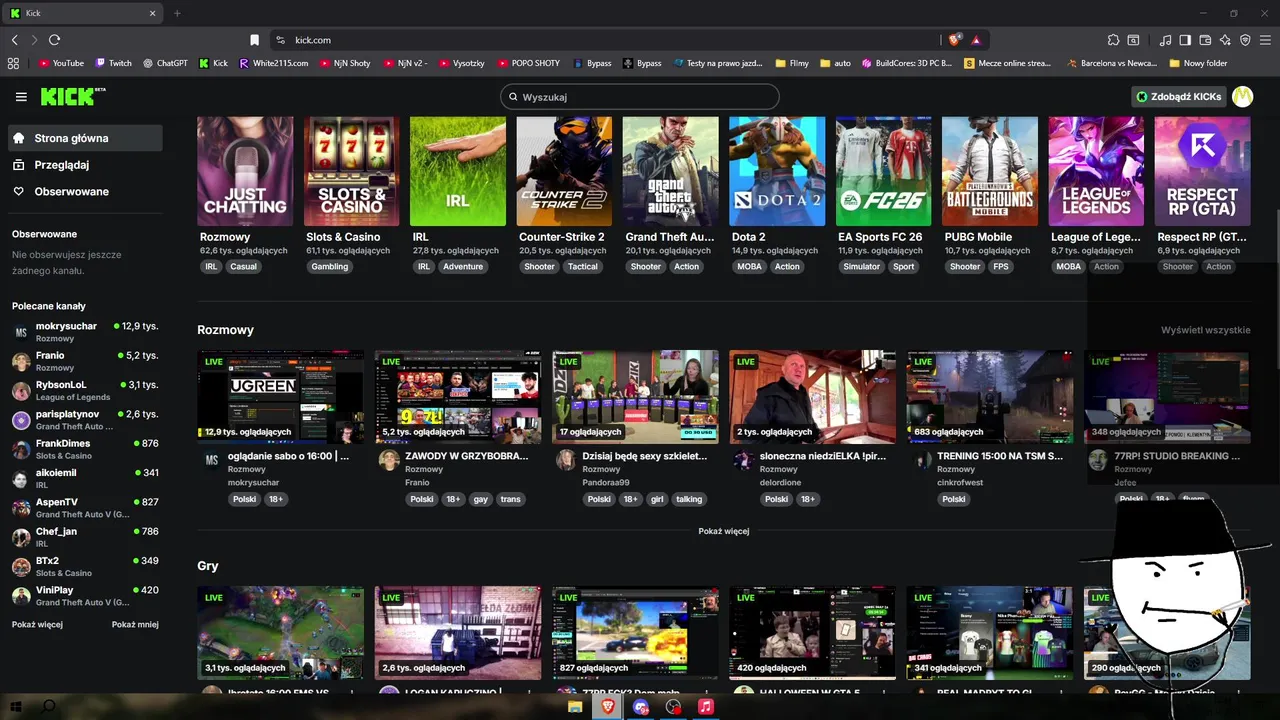Open the Brave VPN shield icon
Screen dimensions: 1280x720
1245,40
